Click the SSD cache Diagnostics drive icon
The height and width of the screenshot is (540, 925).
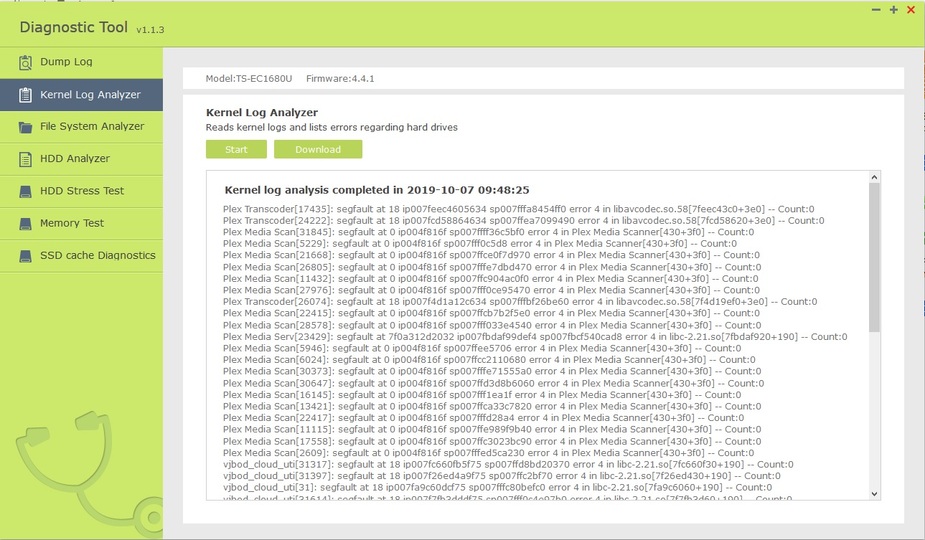click(x=25, y=256)
